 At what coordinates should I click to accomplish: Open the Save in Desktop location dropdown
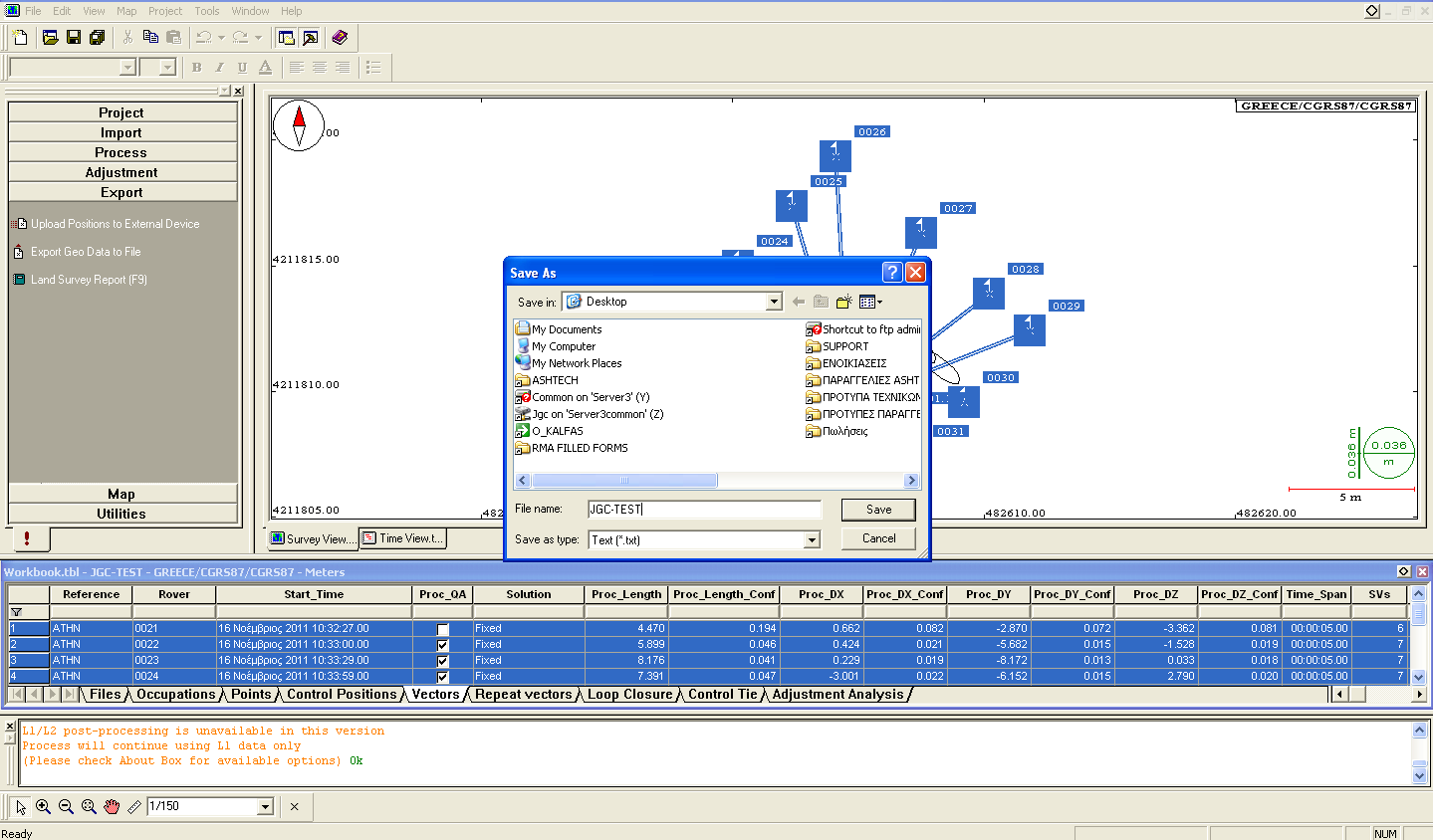(774, 302)
